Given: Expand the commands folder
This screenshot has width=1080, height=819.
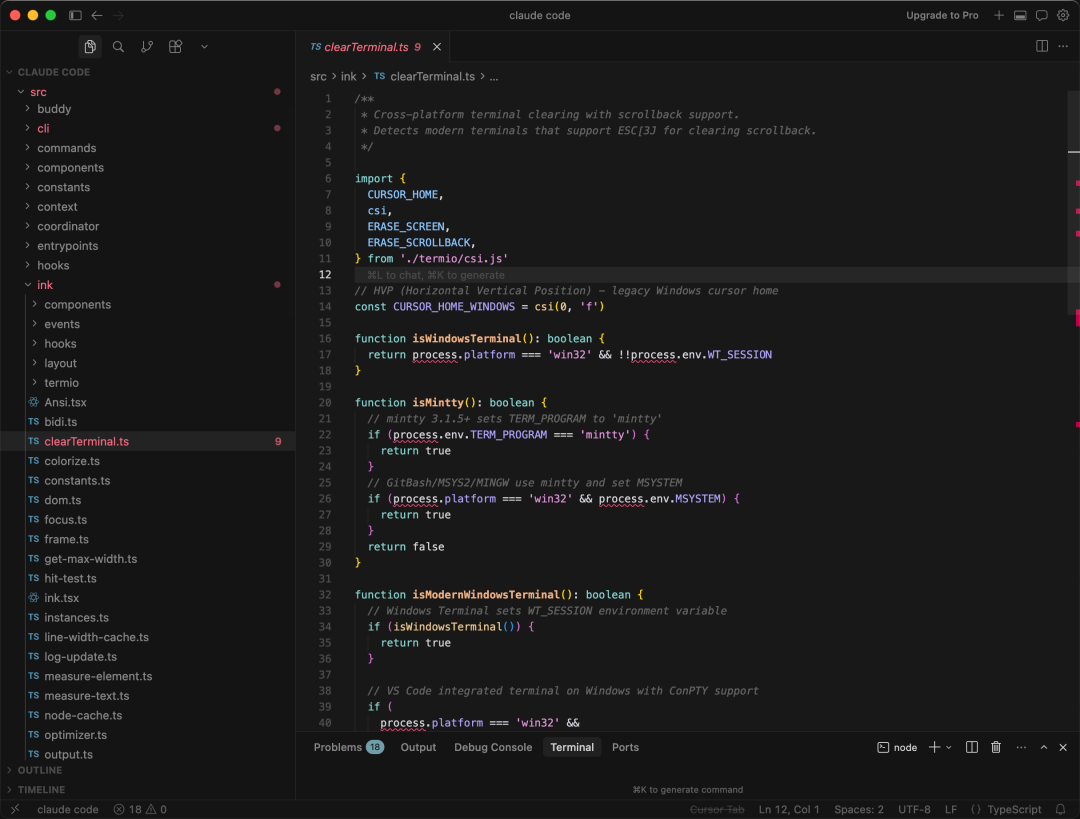Looking at the screenshot, I should point(66,148).
